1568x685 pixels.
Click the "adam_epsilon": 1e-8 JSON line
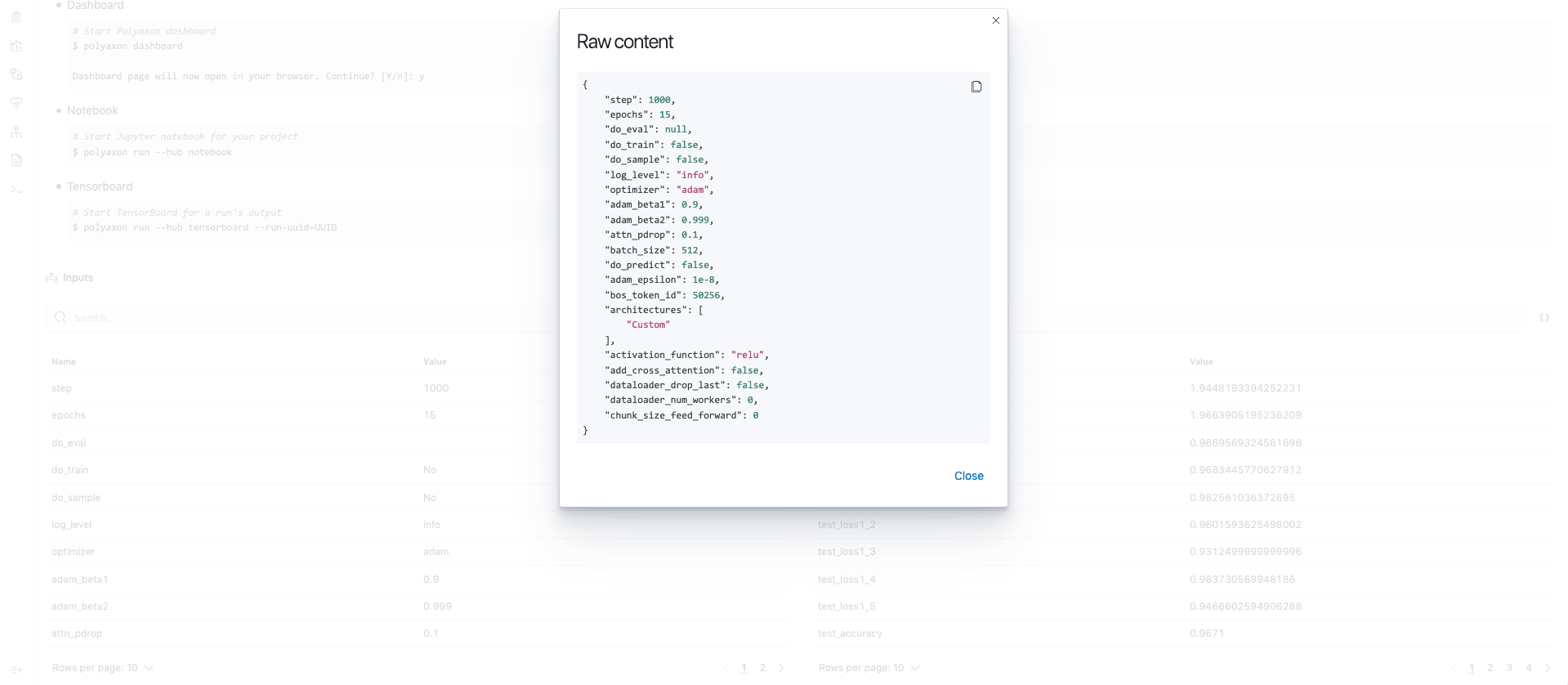[662, 280]
